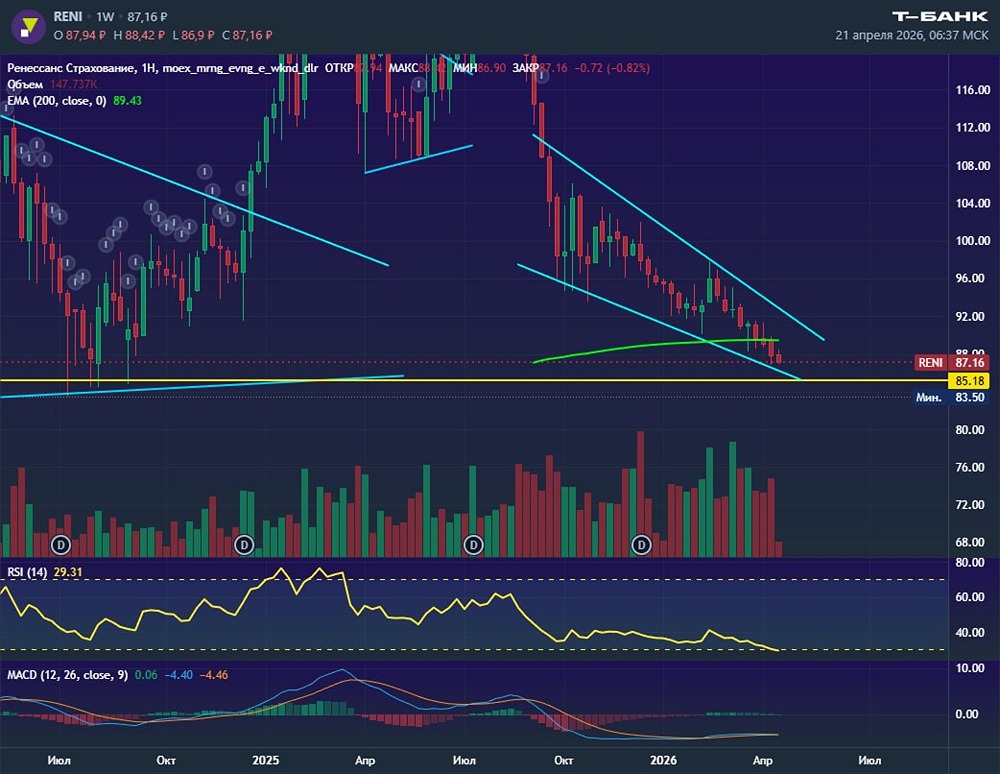The width and height of the screenshot is (1000, 774).
Task: Click the RSI scale 60.00 label
Action: click(970, 597)
